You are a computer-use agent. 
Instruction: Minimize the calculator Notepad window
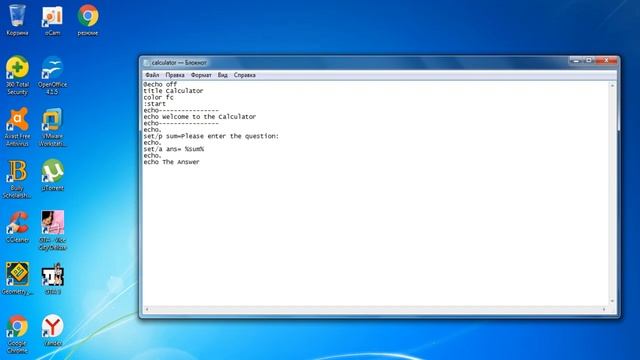576,60
